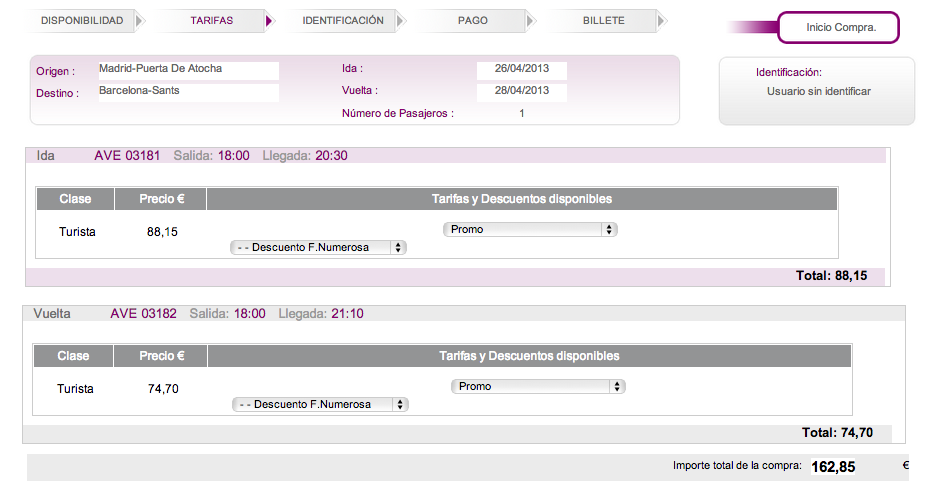This screenshot has width=929, height=482.
Task: Click the arrow after PAGO step
Action: click(530, 21)
